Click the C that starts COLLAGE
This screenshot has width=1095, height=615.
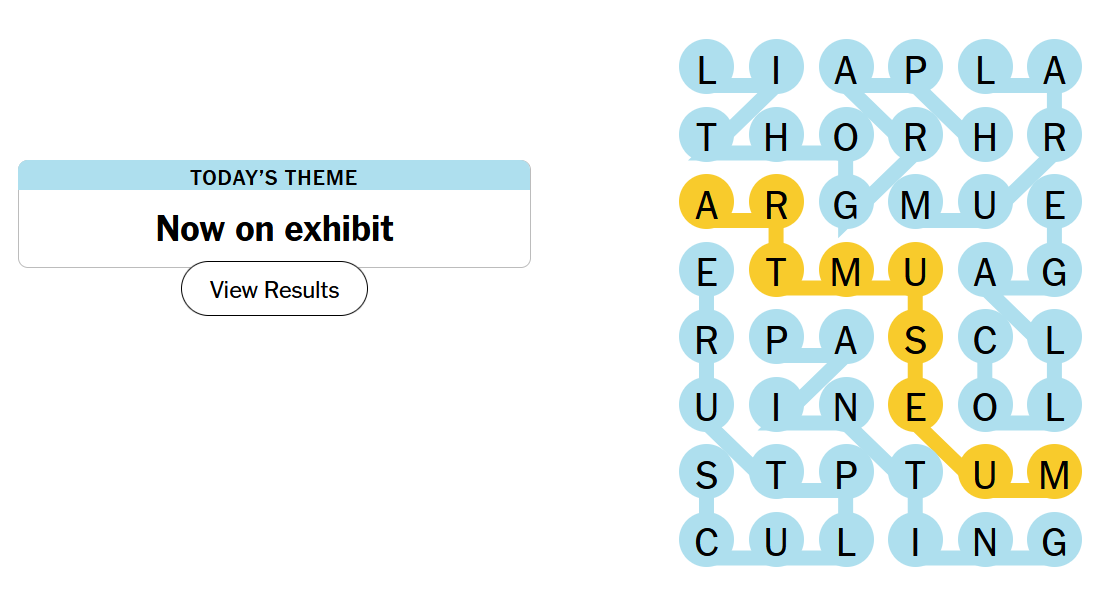(985, 340)
